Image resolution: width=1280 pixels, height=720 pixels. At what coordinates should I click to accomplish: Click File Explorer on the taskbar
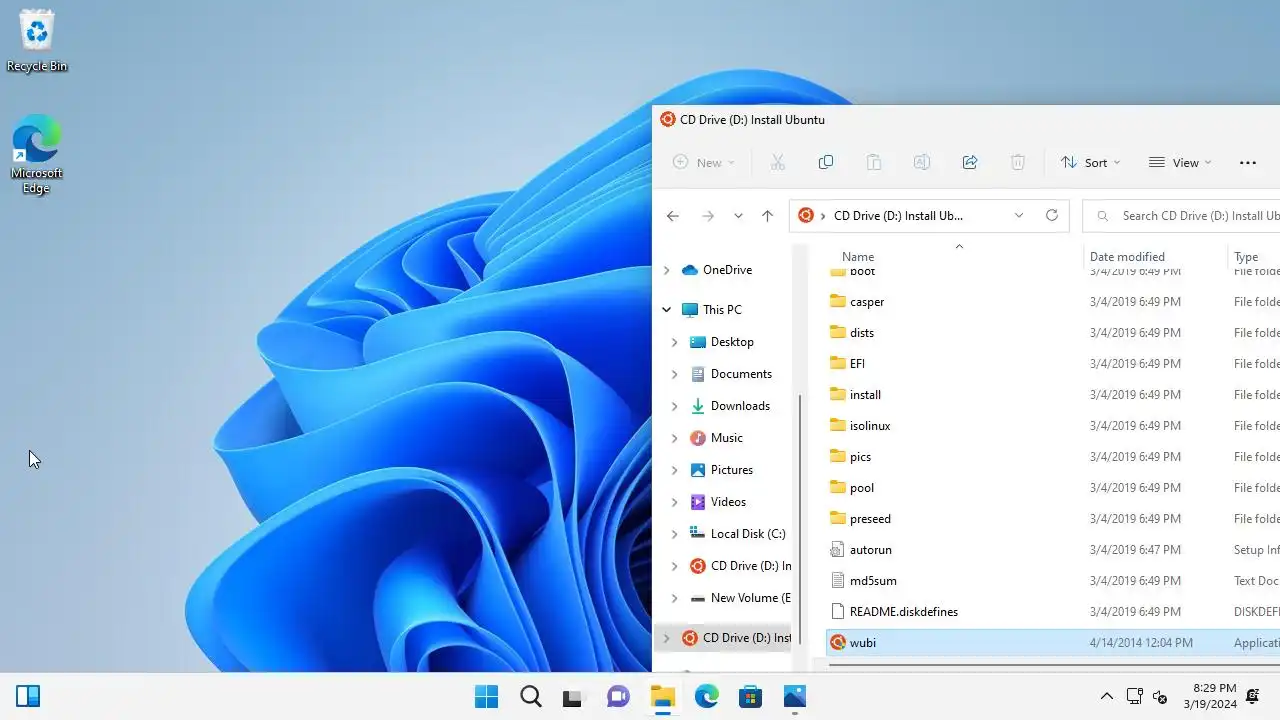point(662,696)
